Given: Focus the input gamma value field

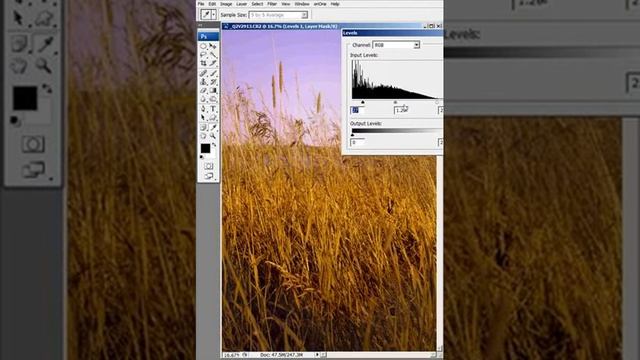Looking at the screenshot, I should click(x=402, y=110).
